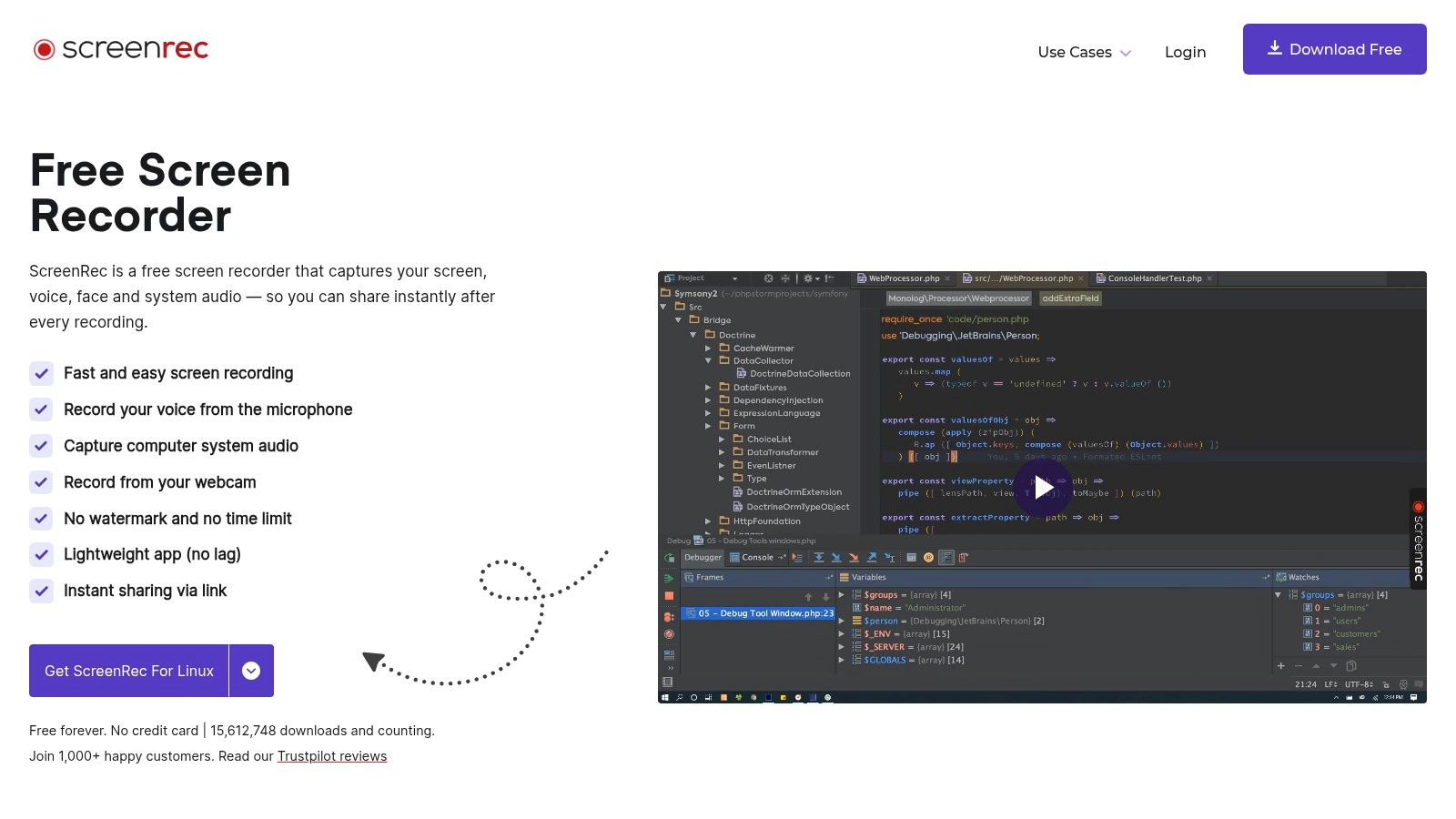Click checkmark icon beside Instant sharing via link
Screen dimensions: 1456x819
(41, 591)
